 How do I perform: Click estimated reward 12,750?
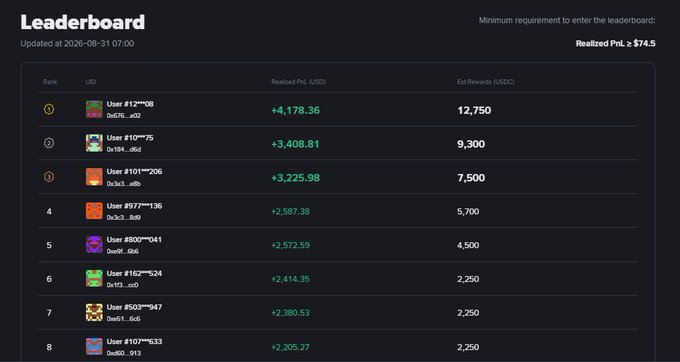click(x=474, y=110)
